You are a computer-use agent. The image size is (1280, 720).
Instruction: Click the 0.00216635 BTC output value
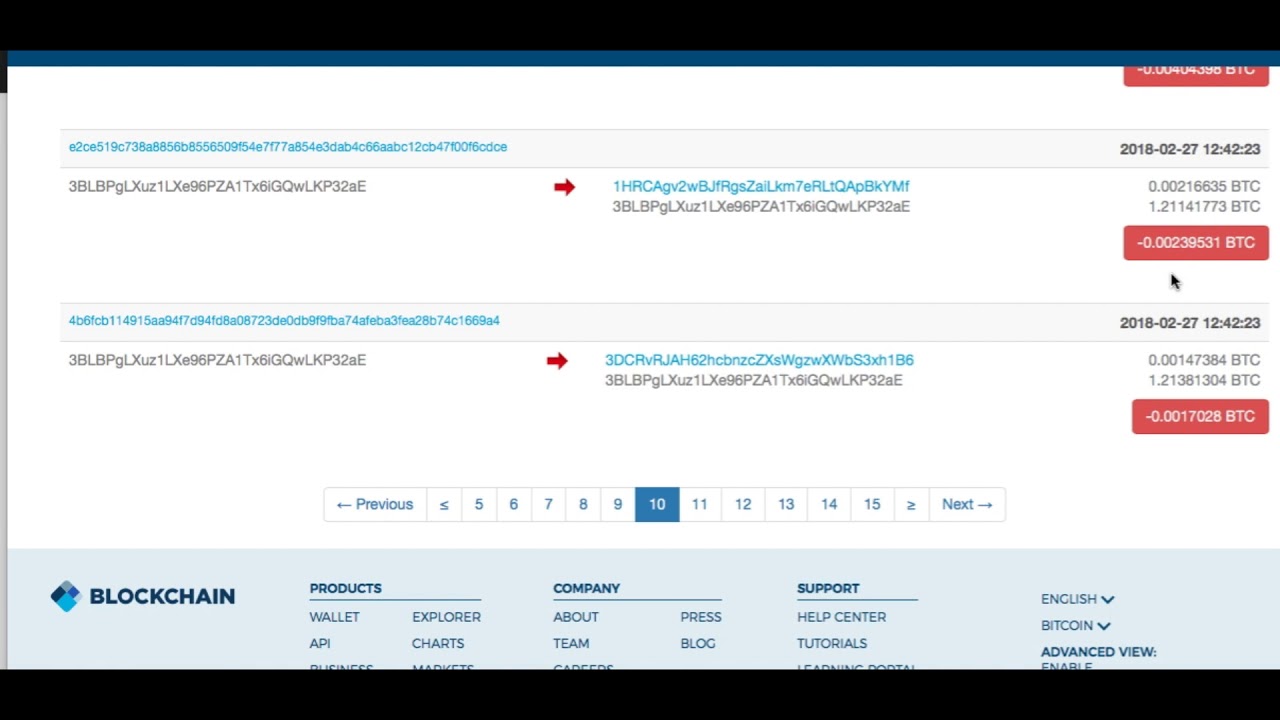point(1204,187)
